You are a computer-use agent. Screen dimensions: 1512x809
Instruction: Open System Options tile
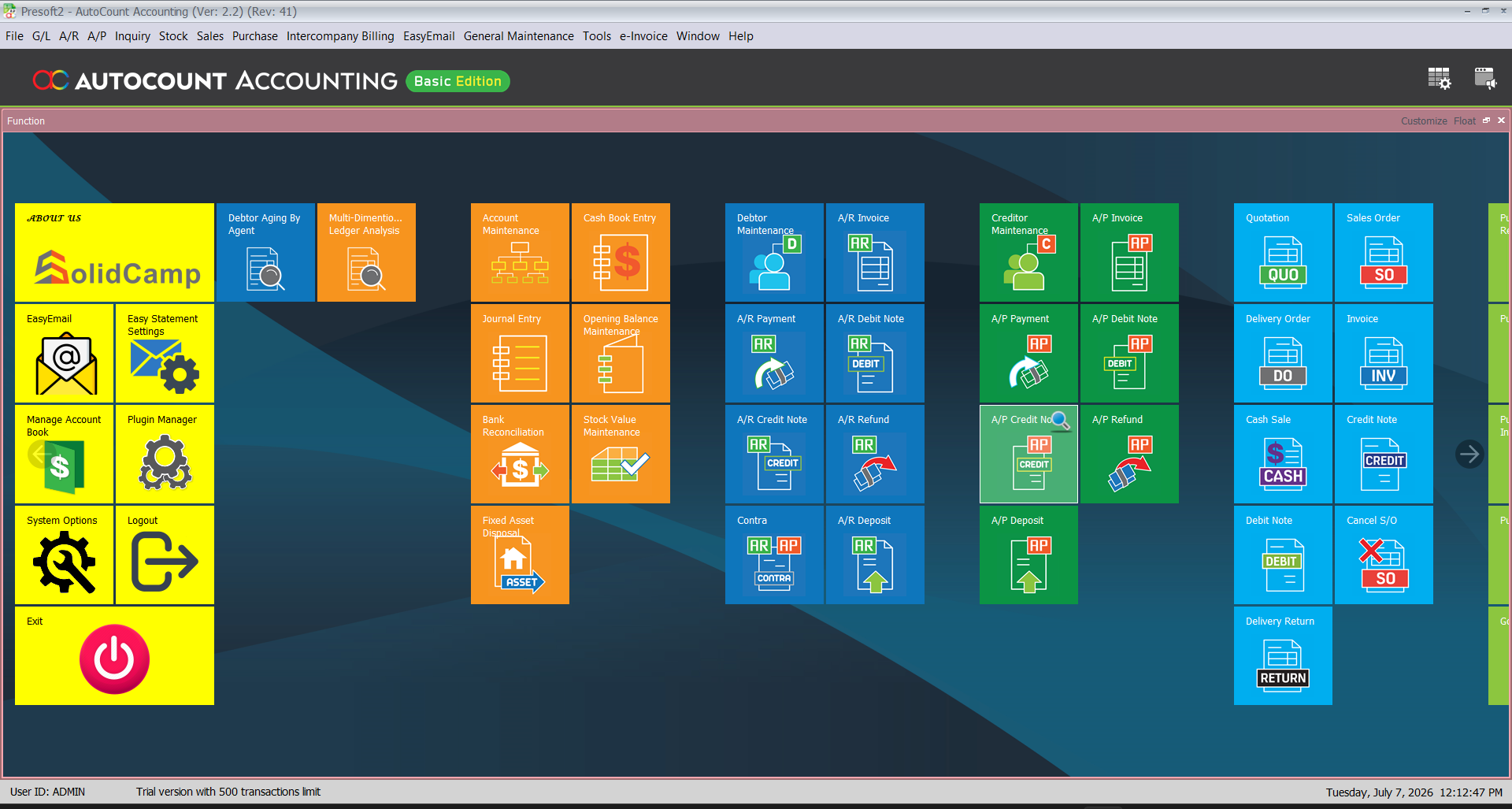(x=64, y=555)
